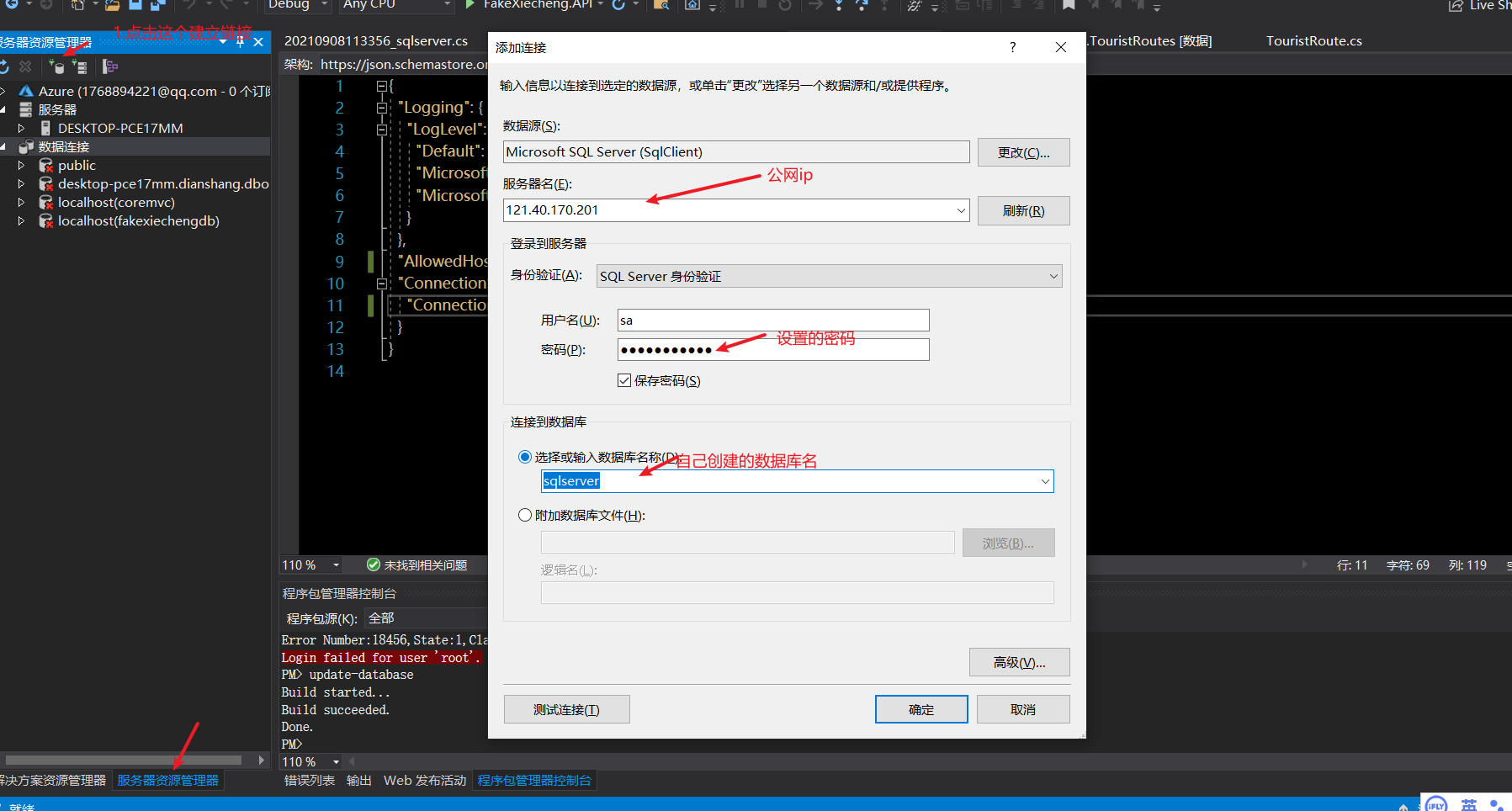This screenshot has height=811, width=1512.
Task: Click the green check 未找到相关问题 status icon
Action: [x=374, y=565]
